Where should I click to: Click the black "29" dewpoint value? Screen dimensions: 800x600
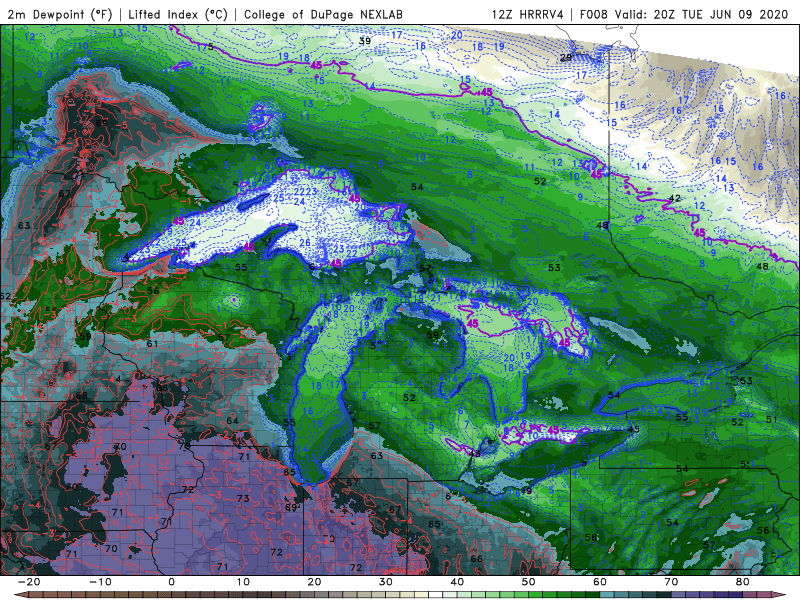(x=566, y=58)
